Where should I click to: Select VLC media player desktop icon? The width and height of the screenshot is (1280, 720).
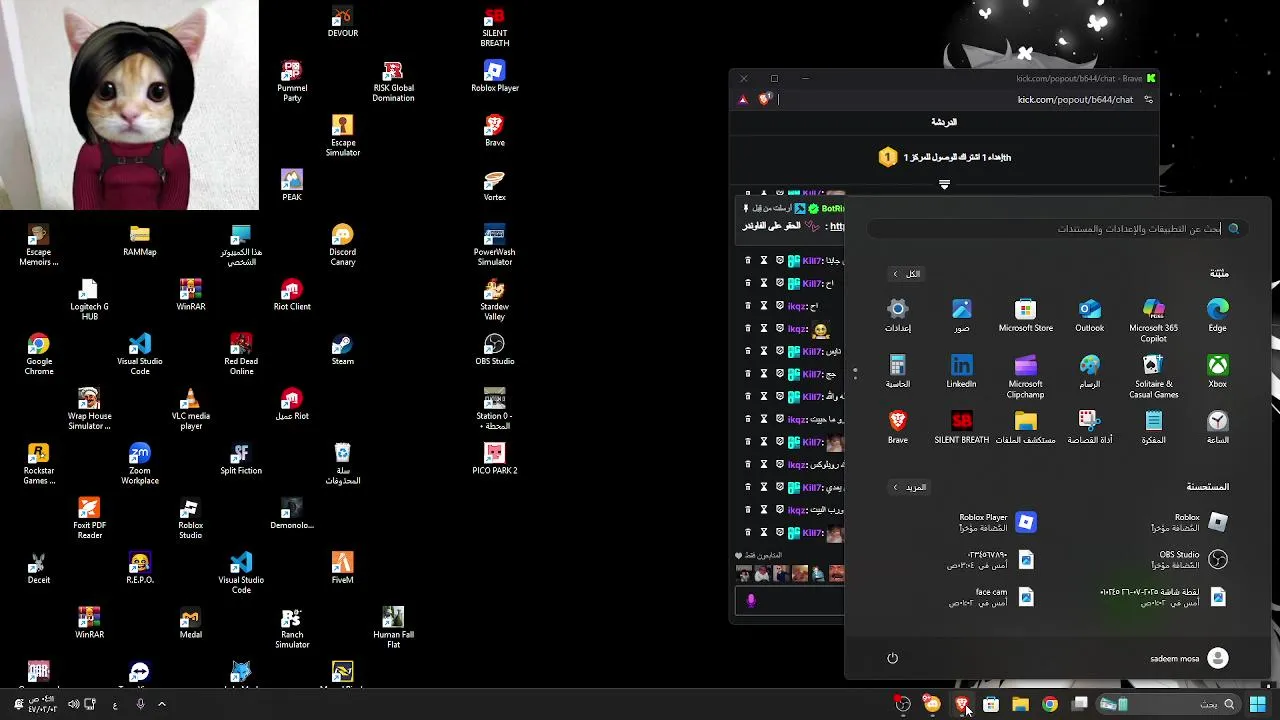[x=190, y=410]
